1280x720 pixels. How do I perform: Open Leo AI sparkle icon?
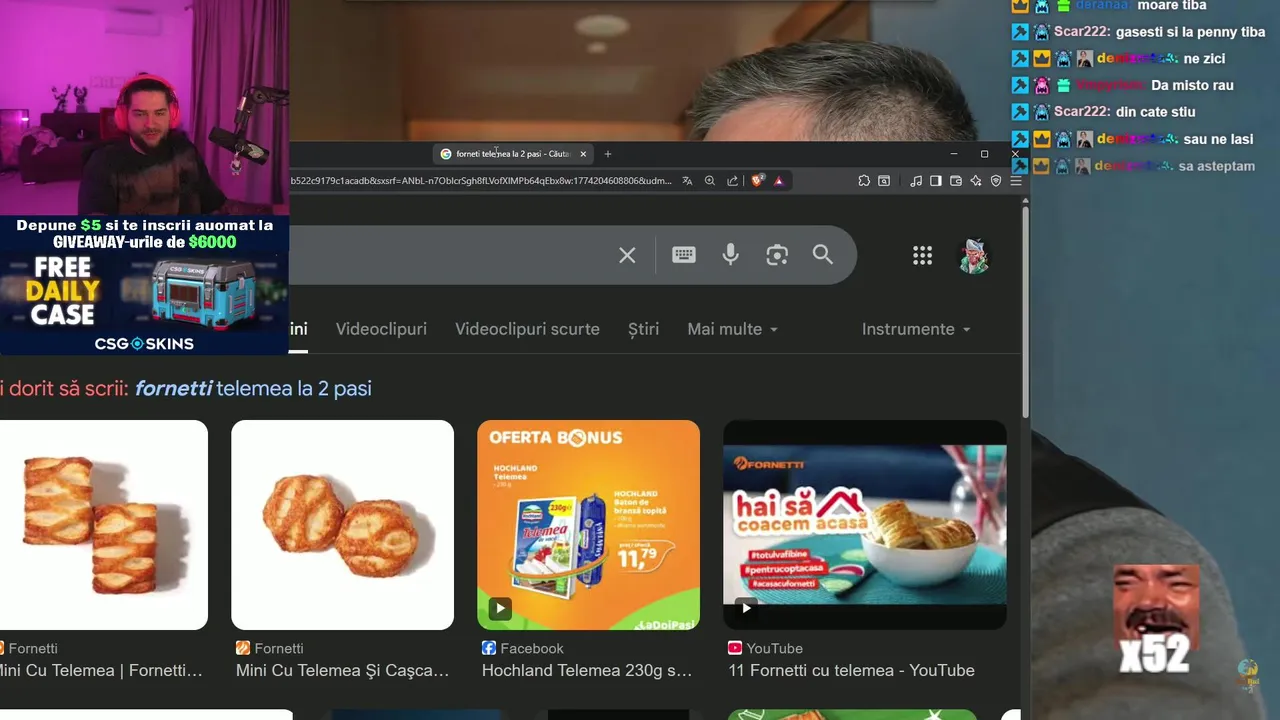pyautogui.click(x=976, y=181)
